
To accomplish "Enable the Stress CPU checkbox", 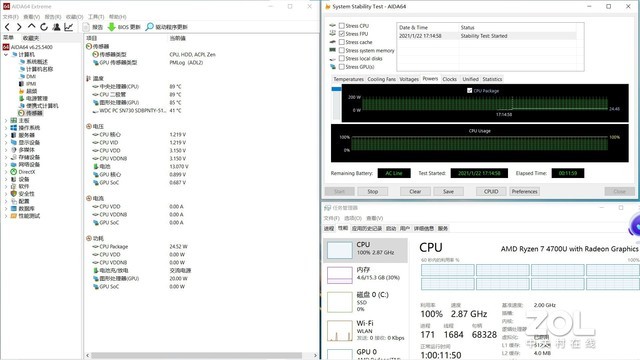I will 342,26.
